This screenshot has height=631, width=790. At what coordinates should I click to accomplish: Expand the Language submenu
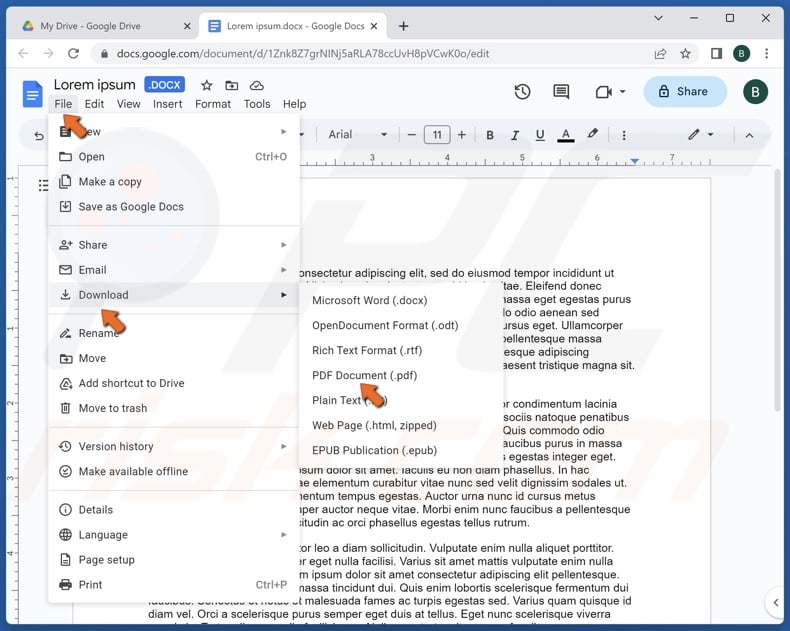pyautogui.click(x=174, y=535)
